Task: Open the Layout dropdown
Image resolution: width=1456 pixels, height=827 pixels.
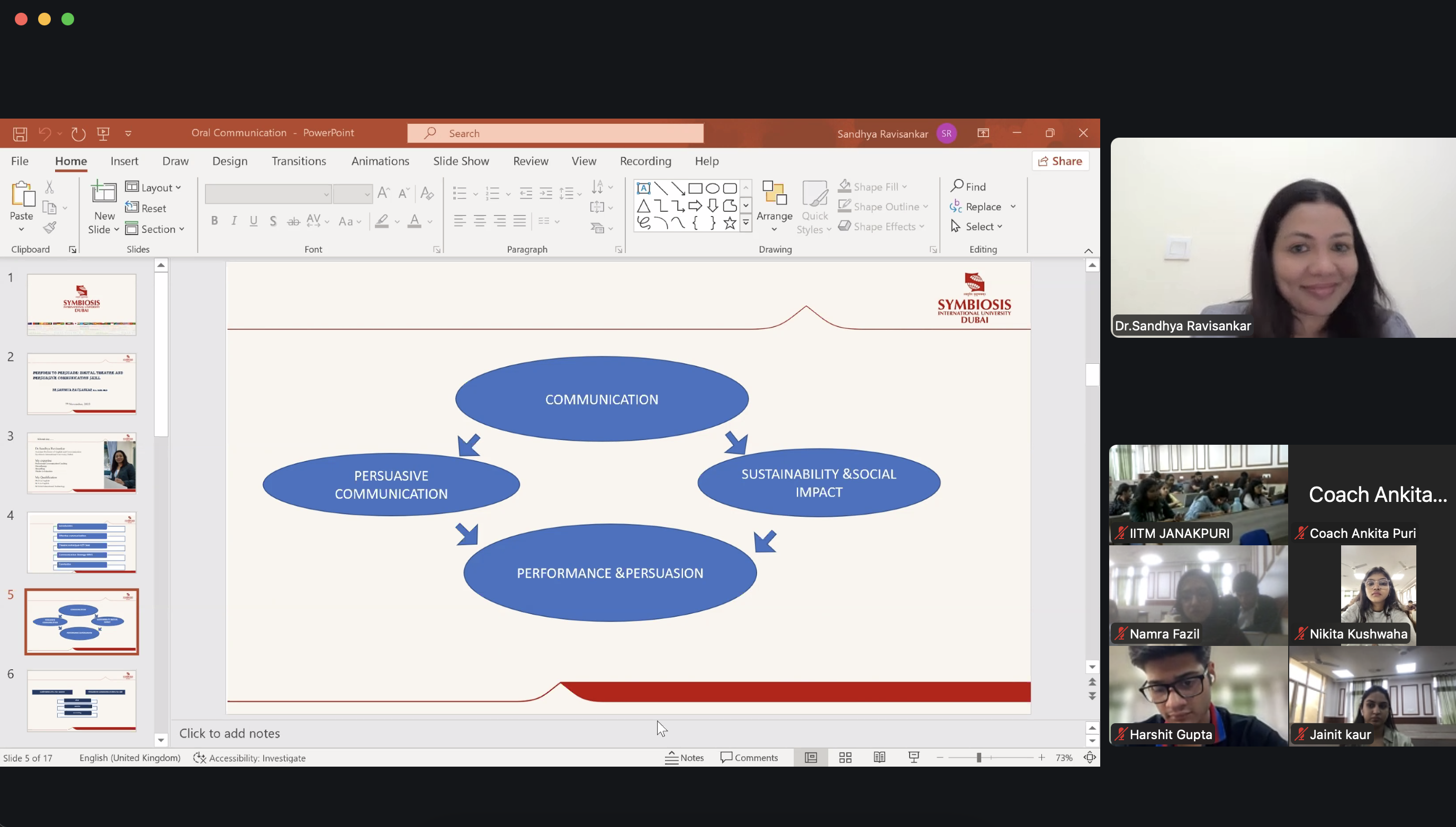Action: (154, 187)
